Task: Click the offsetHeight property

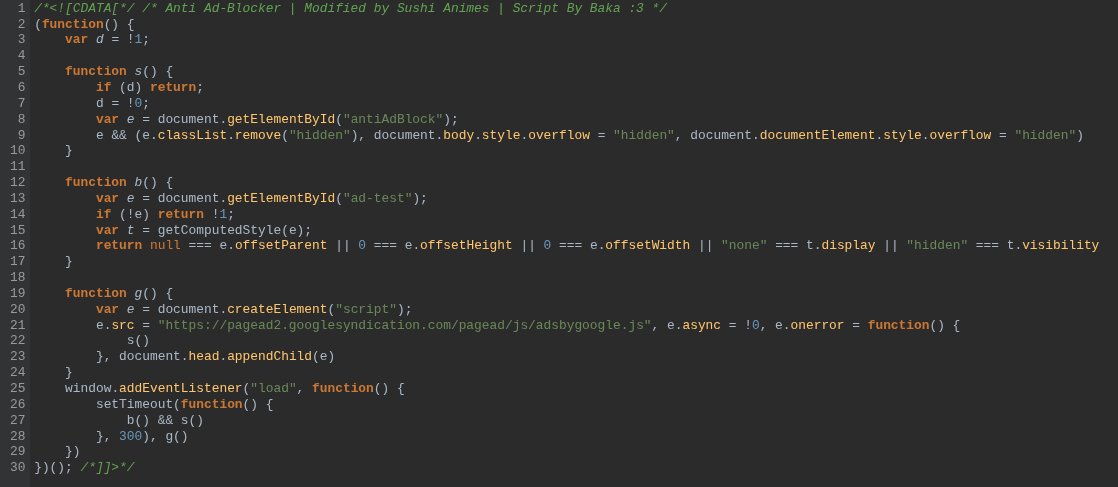Action: pyautogui.click(x=466, y=245)
